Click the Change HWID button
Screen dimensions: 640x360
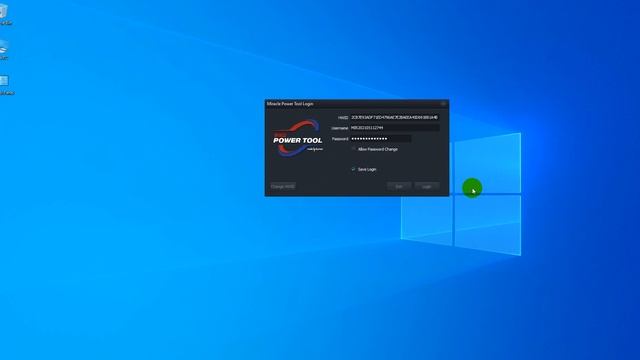pos(283,187)
